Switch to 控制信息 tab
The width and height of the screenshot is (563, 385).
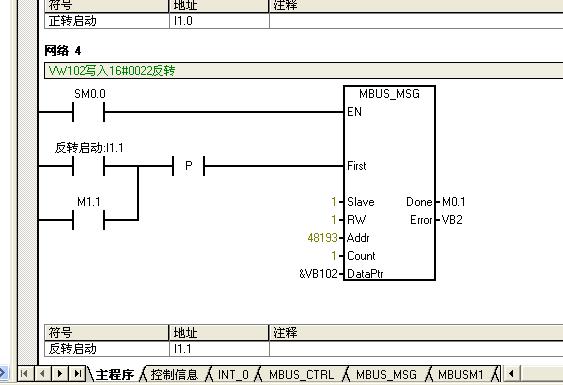tap(174, 375)
